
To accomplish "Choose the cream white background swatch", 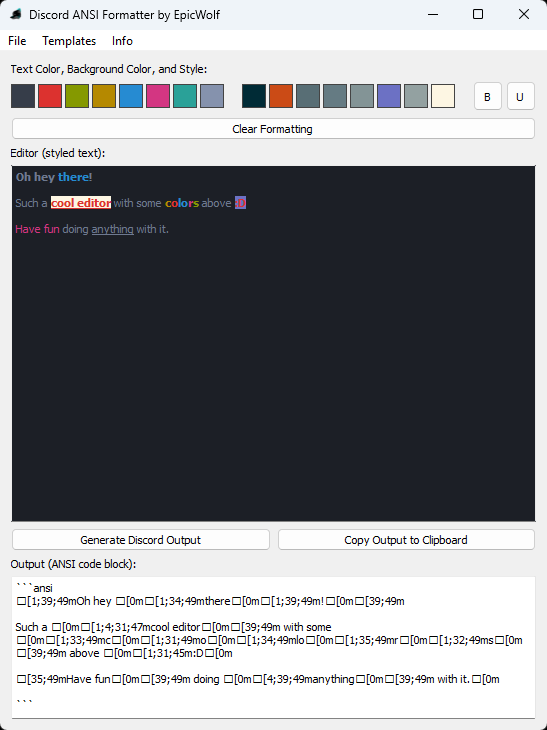I will click(x=443, y=96).
